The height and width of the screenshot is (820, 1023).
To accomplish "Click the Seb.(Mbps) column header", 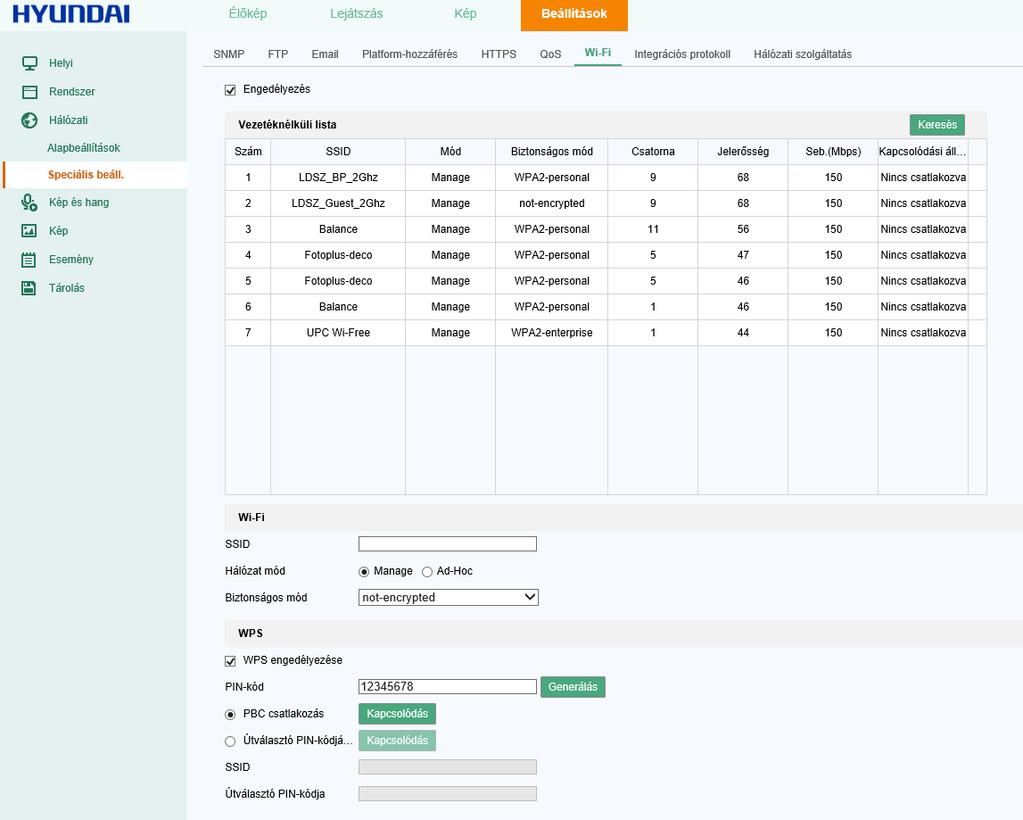I will coord(832,151).
